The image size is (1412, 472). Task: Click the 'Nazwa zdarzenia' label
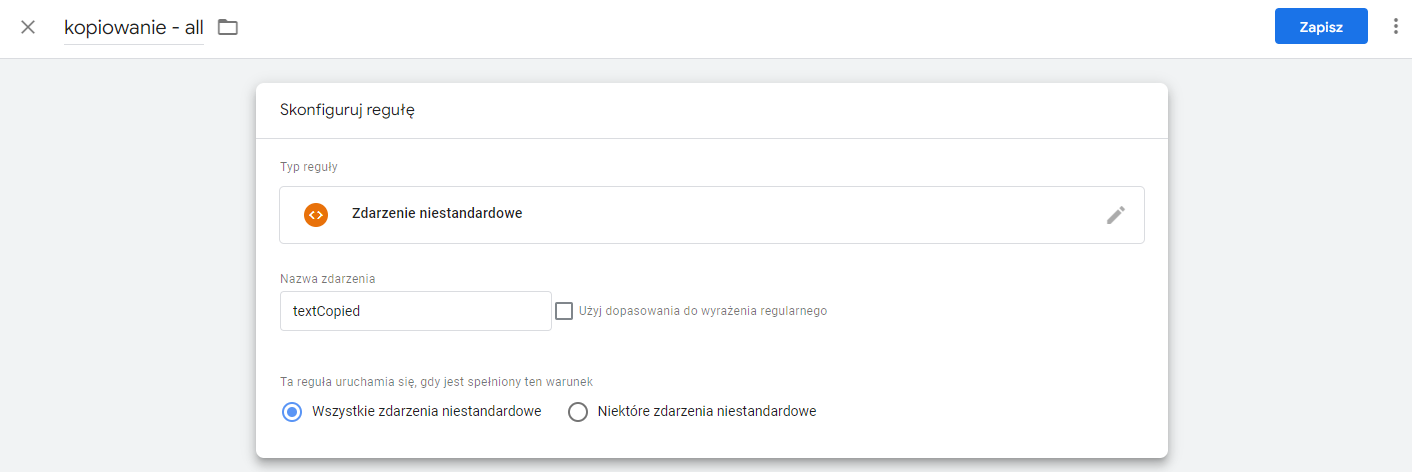(x=327, y=278)
